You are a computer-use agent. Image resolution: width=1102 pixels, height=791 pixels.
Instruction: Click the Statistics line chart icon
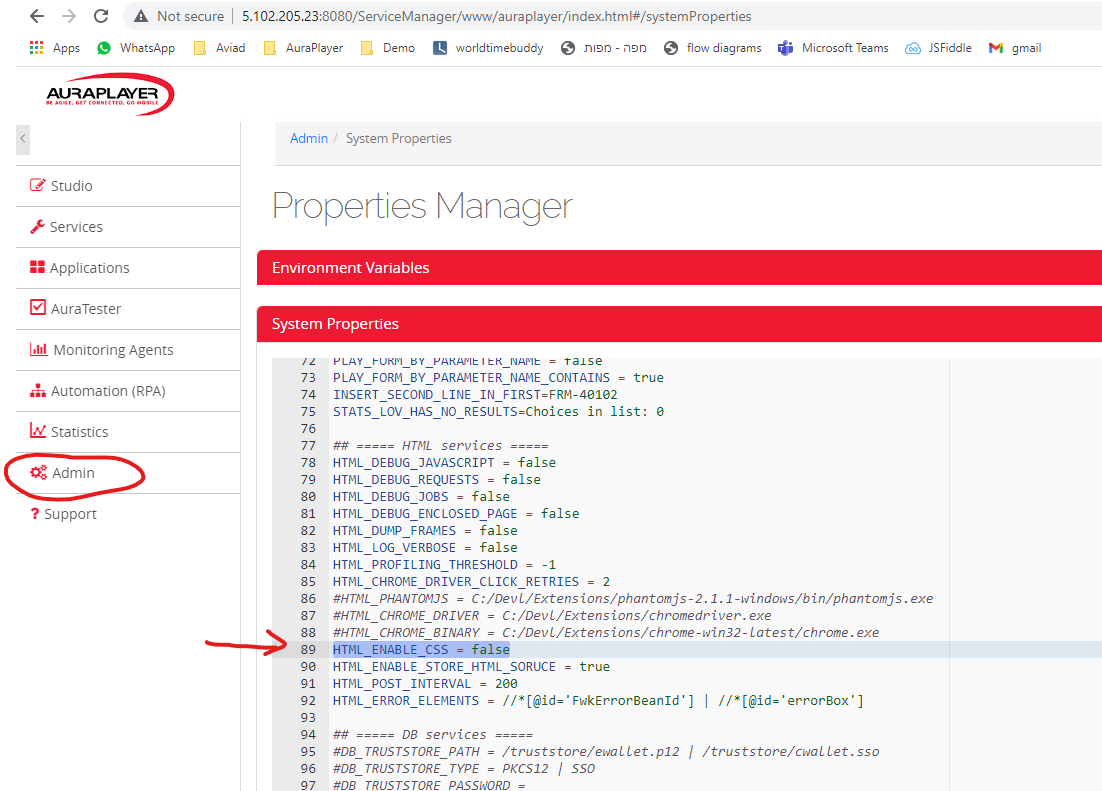point(38,430)
